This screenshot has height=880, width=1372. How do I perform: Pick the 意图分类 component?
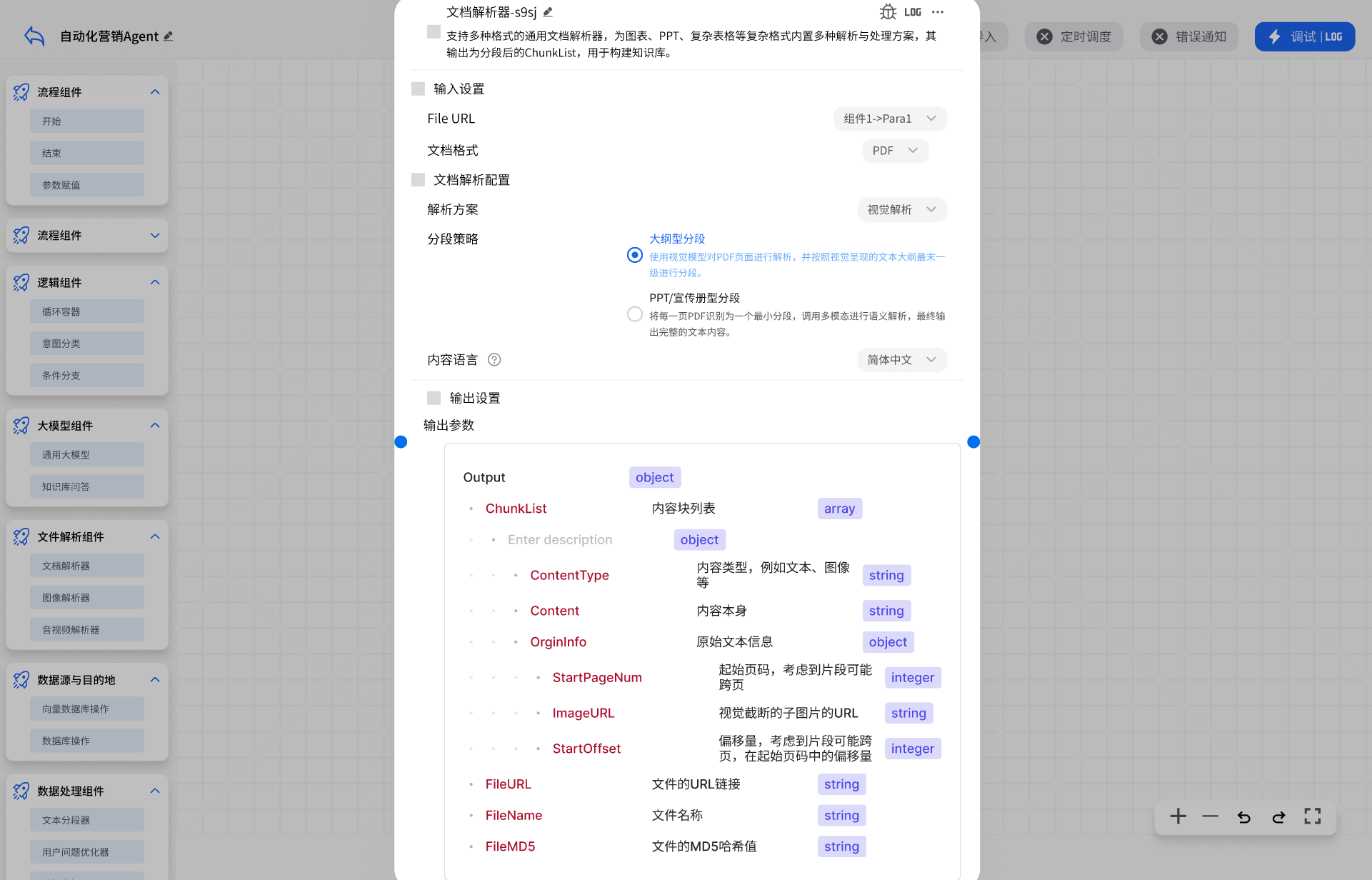(87, 344)
